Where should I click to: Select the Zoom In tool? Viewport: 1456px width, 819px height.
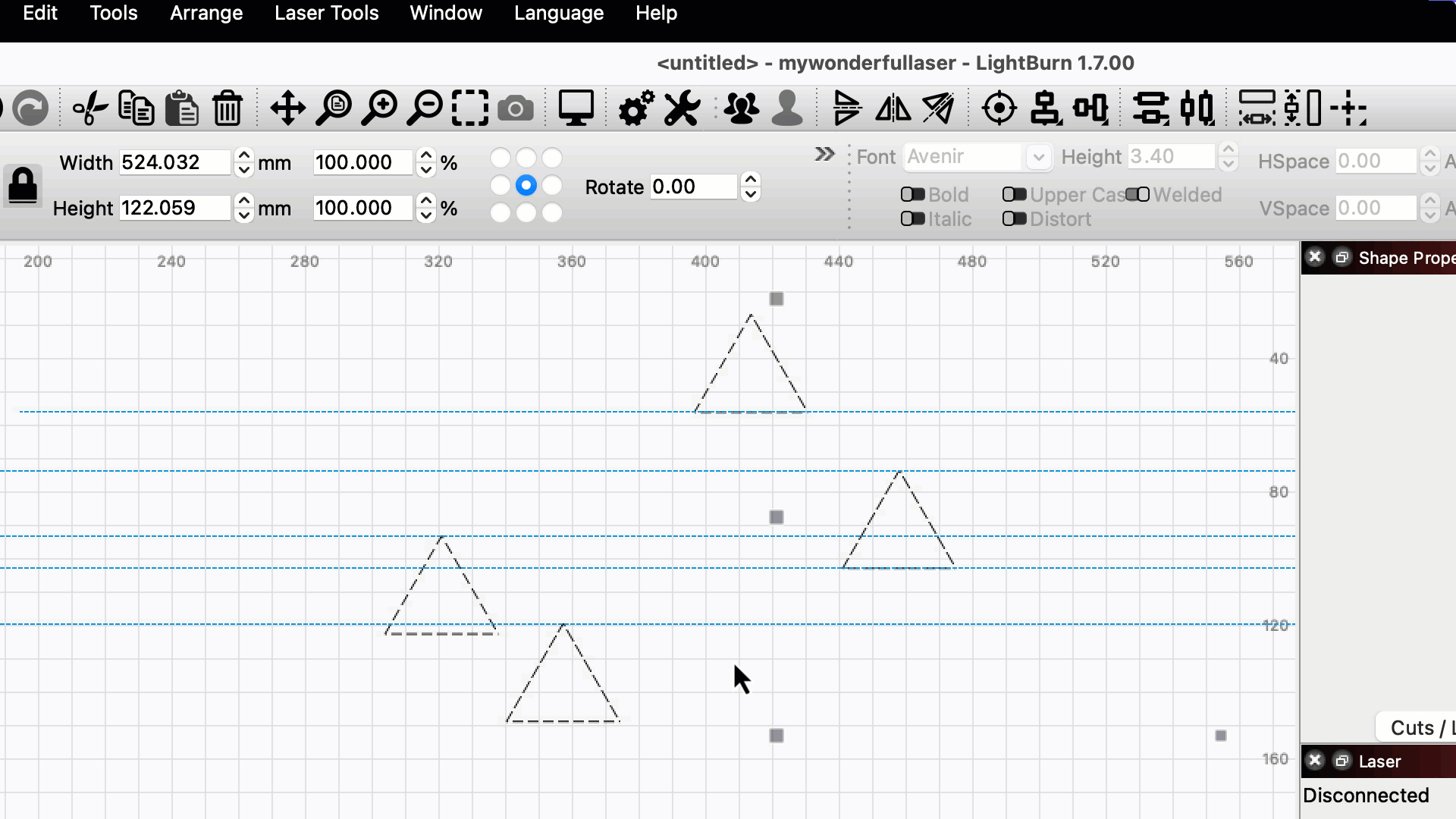click(379, 108)
